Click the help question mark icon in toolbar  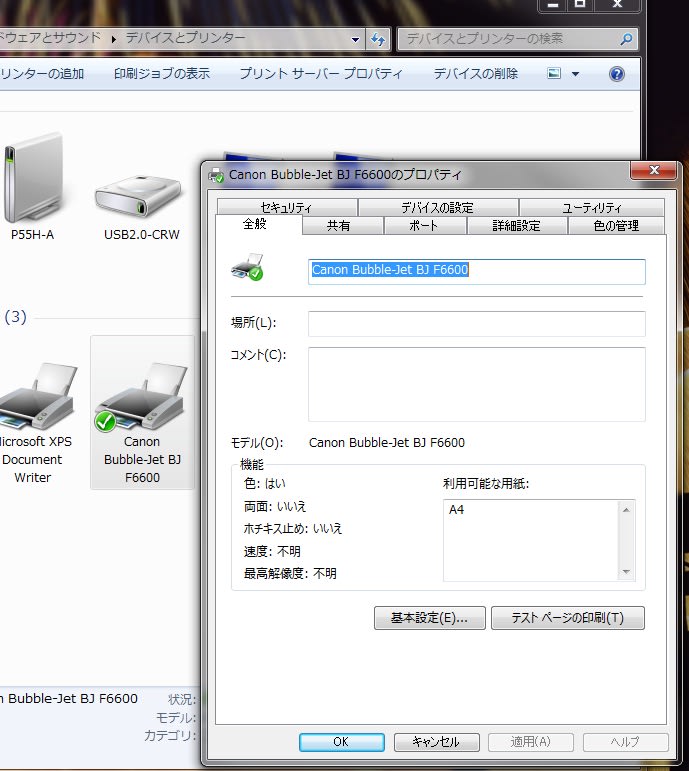coord(616,74)
